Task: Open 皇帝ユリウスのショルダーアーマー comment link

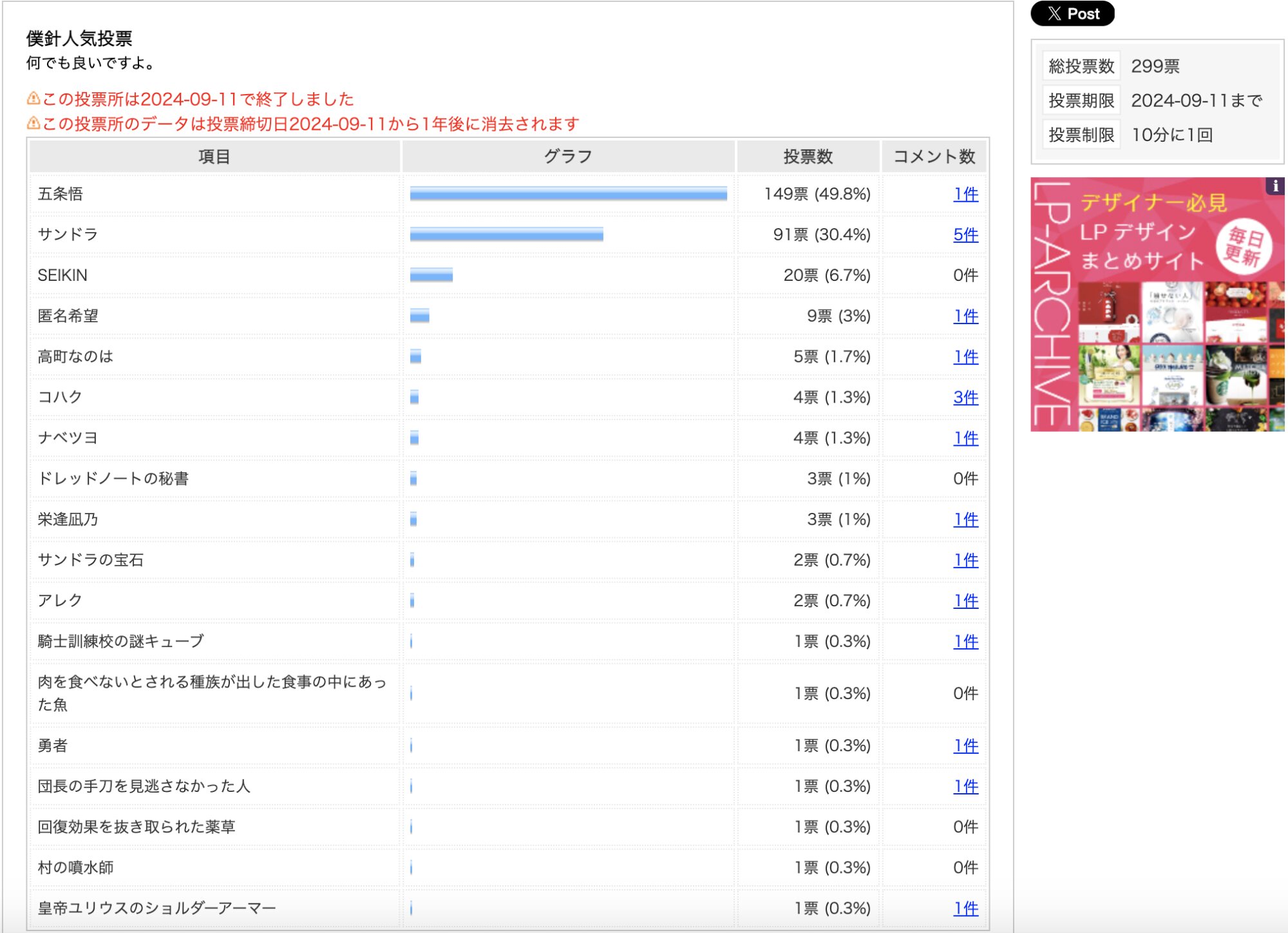Action: pyautogui.click(x=965, y=908)
